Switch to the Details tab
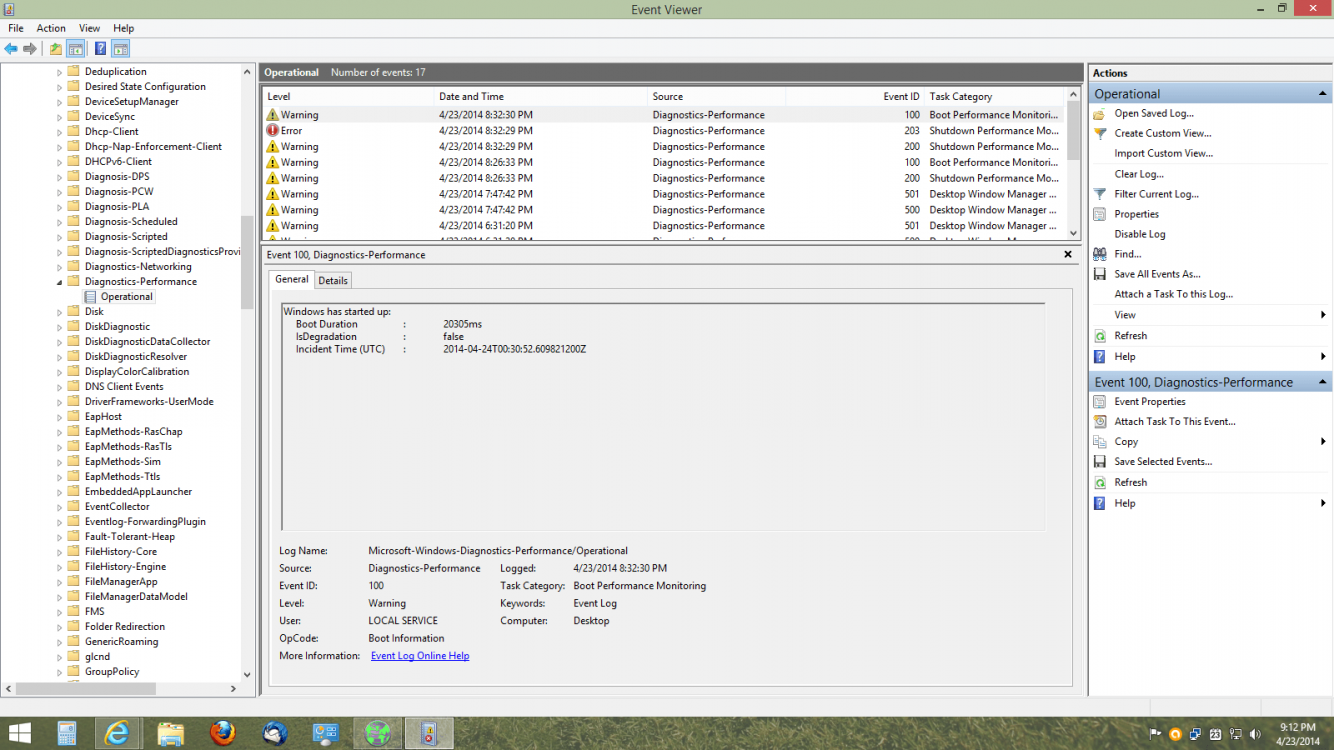 [333, 281]
